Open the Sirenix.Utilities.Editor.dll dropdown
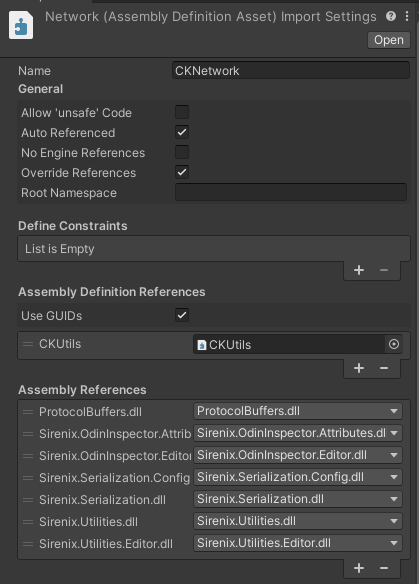Screen dimensions: 419x584 pos(298,543)
